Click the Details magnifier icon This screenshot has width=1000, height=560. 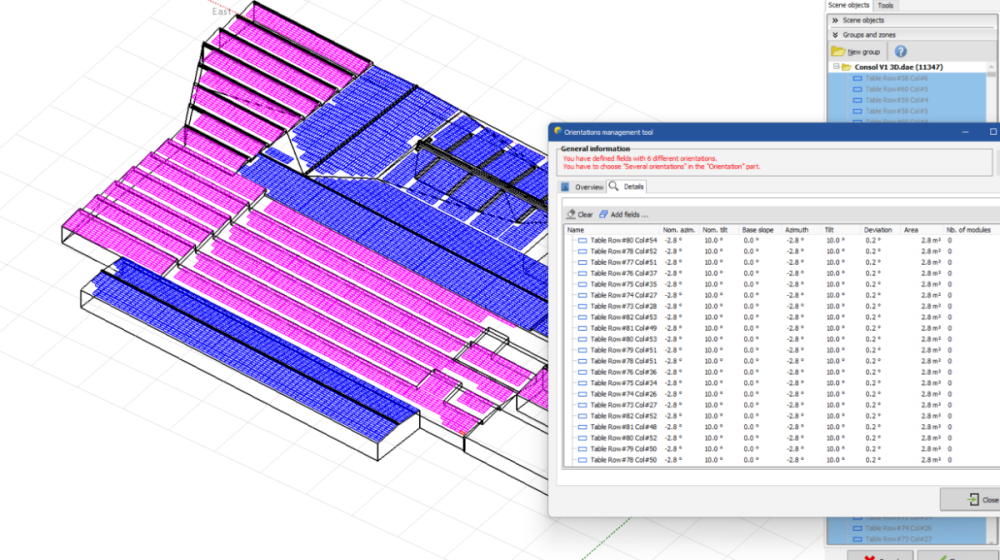tap(614, 187)
